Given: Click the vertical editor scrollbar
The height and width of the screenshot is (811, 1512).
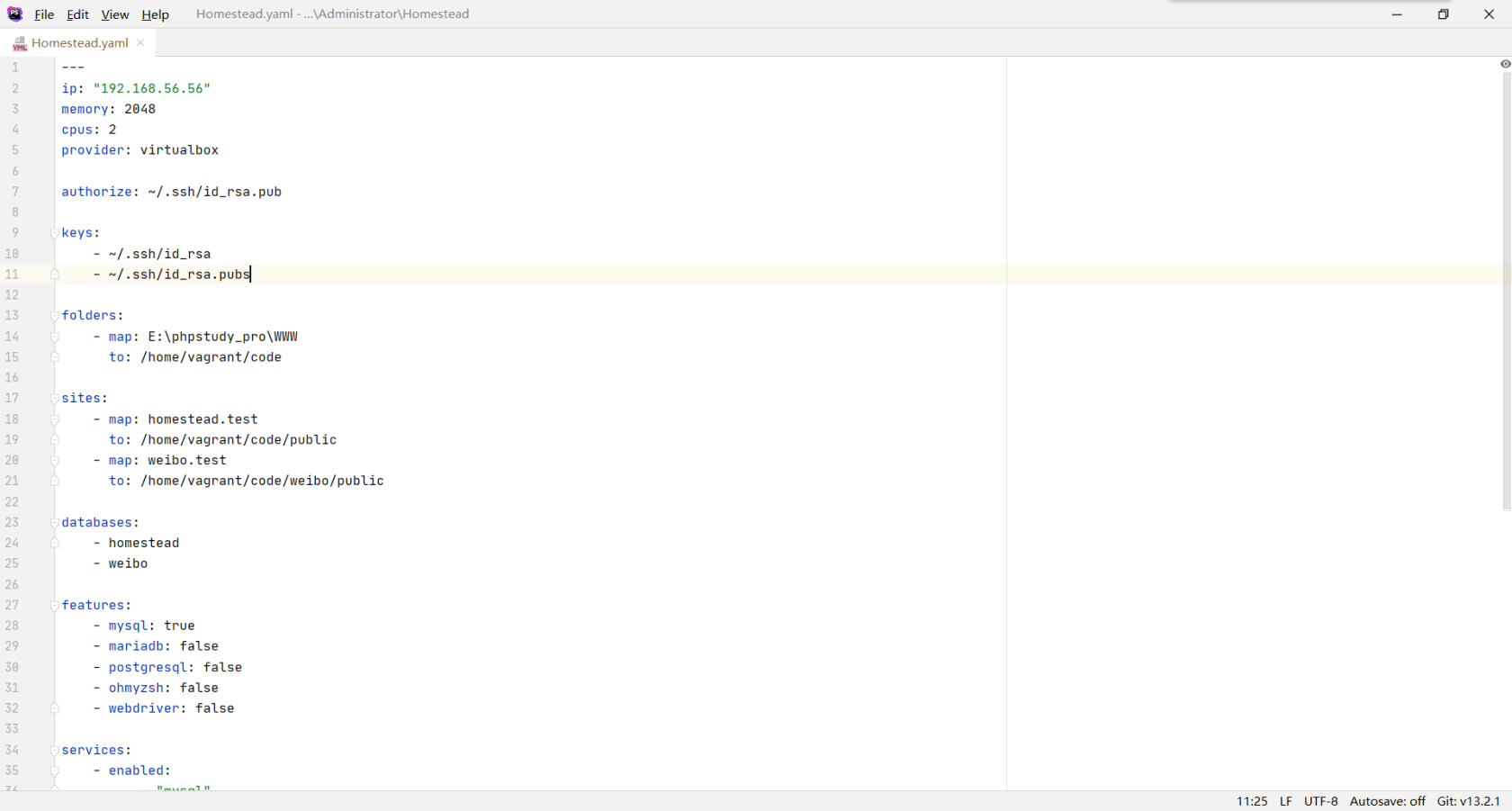Looking at the screenshot, I should 1506,291.
